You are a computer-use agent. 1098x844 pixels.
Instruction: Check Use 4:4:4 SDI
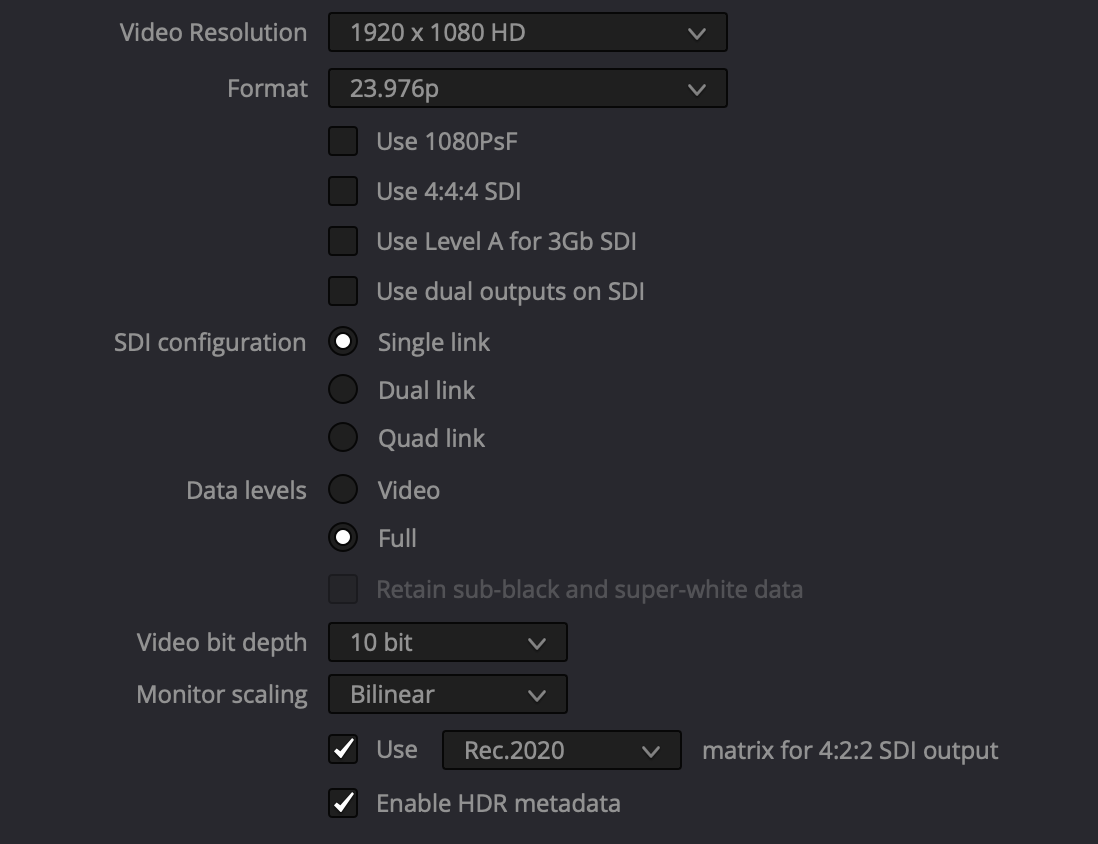(x=343, y=191)
